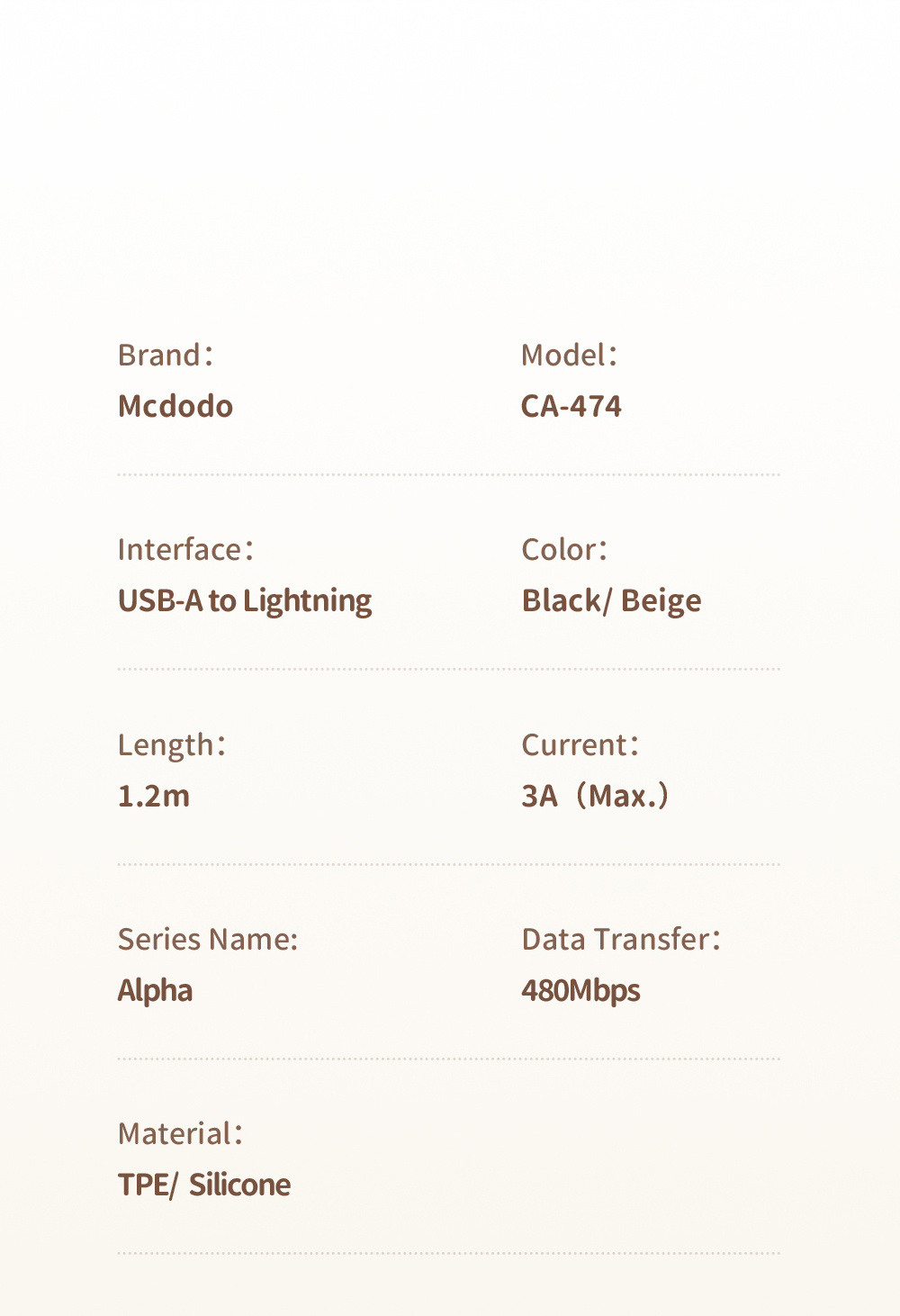Click the Length label
900x1316 pixels.
click(171, 745)
